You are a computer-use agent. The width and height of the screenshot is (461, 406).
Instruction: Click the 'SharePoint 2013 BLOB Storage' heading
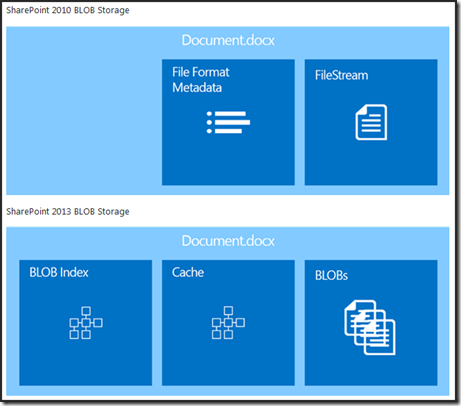pyautogui.click(x=68, y=212)
